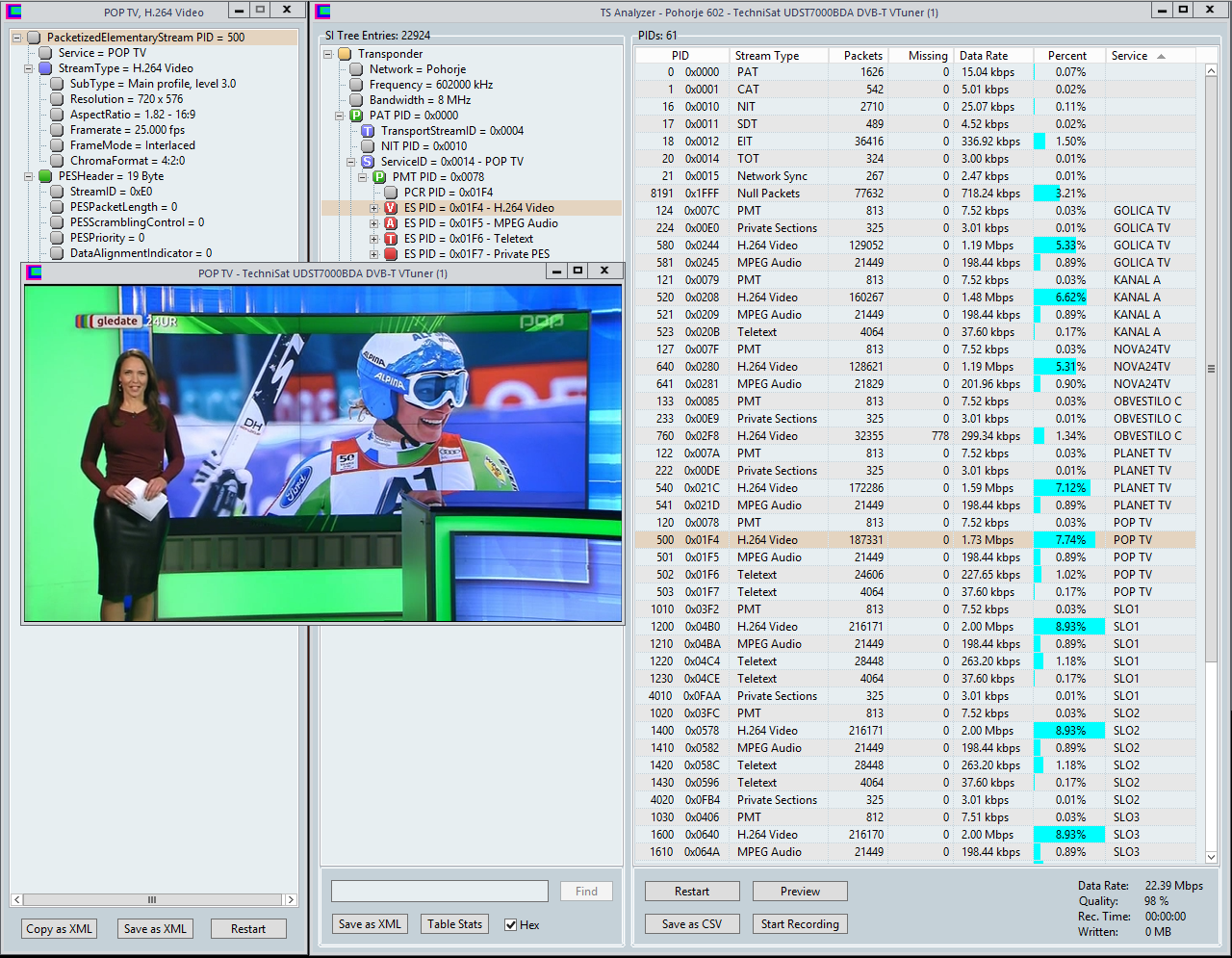Select the 0x02F8 OBVESTILO H.264 Video row
Viewport: 1232px width, 958px height.
(x=915, y=436)
